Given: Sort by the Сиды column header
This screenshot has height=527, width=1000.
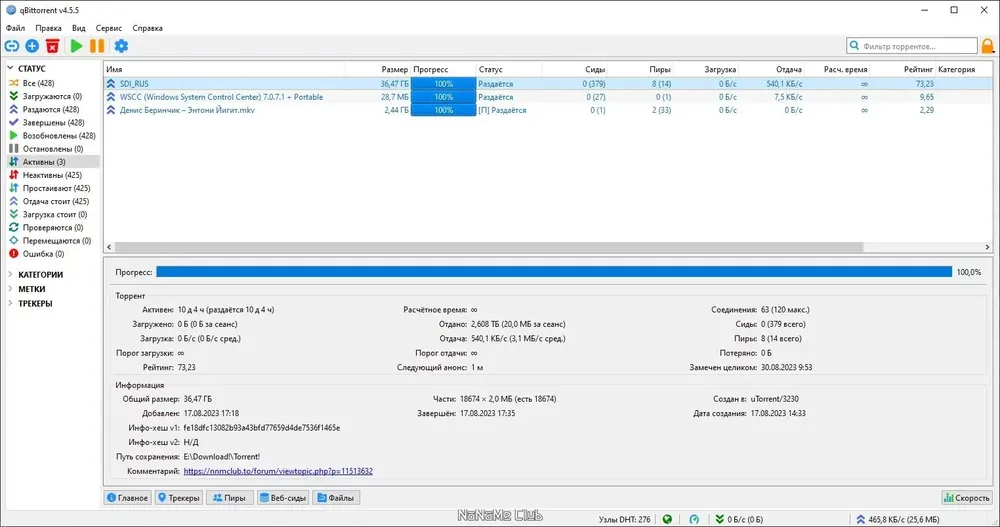Looking at the screenshot, I should [x=575, y=69].
